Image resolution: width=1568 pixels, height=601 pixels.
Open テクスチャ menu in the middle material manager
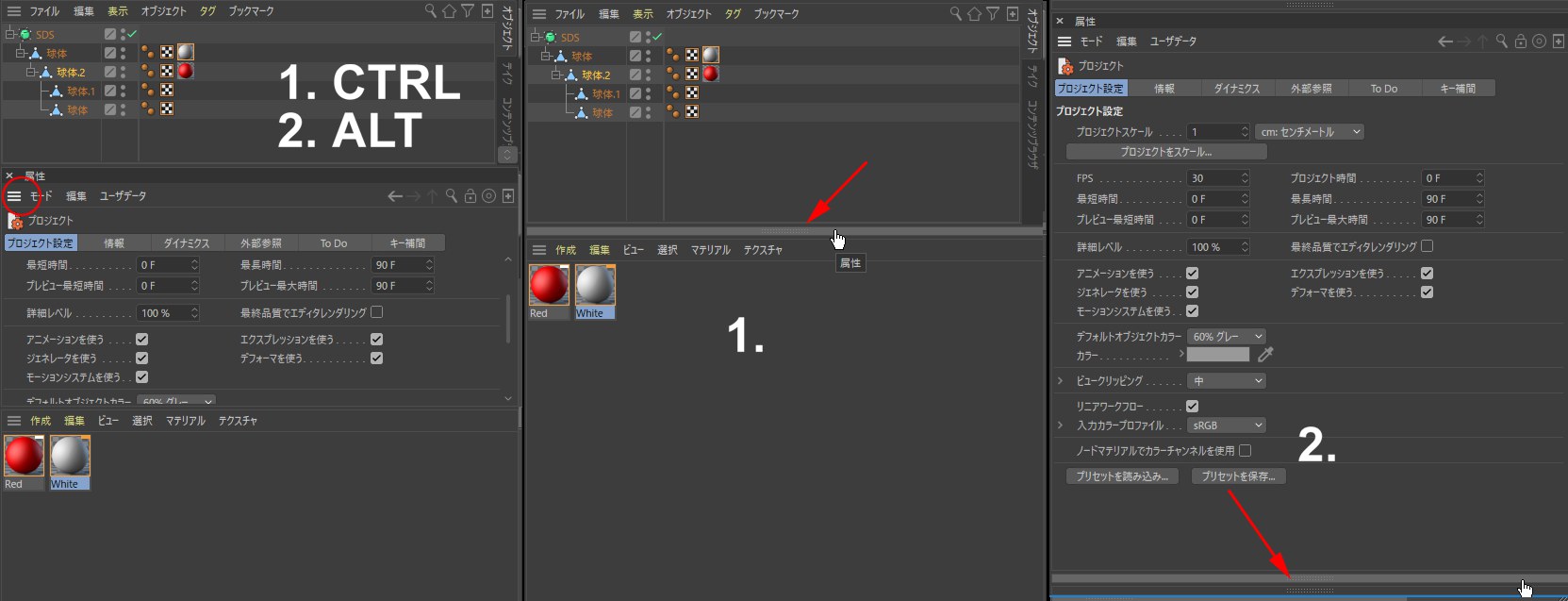pos(763,250)
